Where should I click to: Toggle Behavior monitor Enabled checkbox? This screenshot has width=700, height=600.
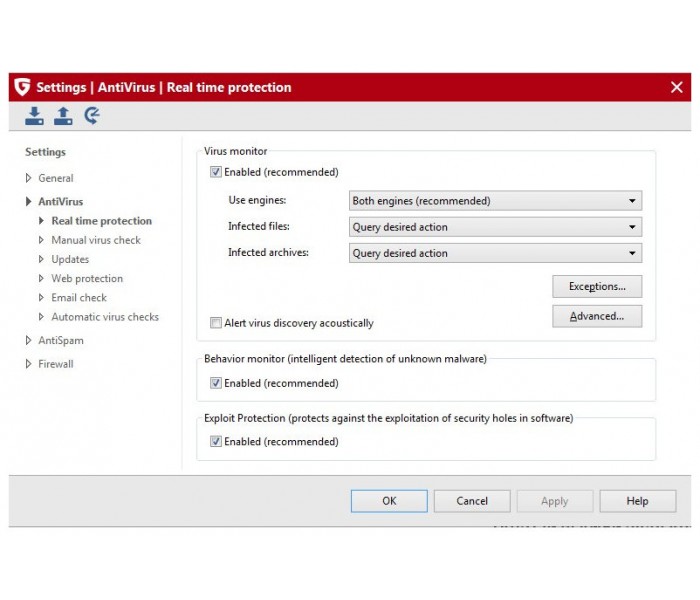216,383
